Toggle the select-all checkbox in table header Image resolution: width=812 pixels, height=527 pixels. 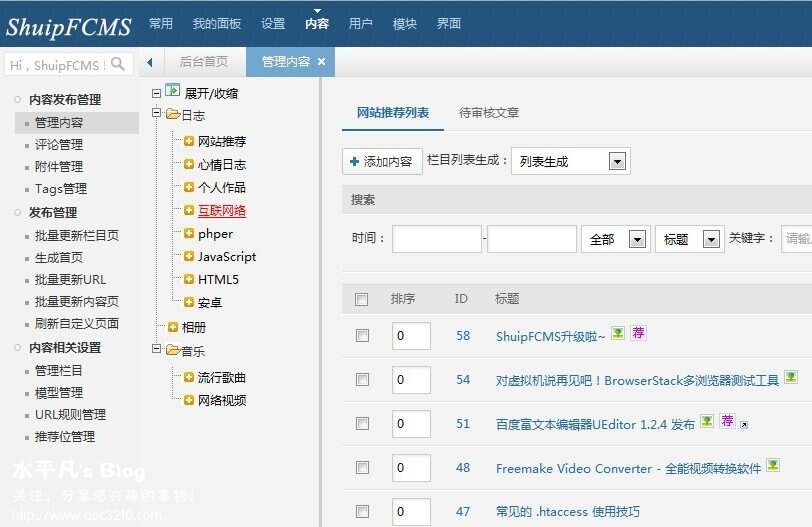click(361, 299)
